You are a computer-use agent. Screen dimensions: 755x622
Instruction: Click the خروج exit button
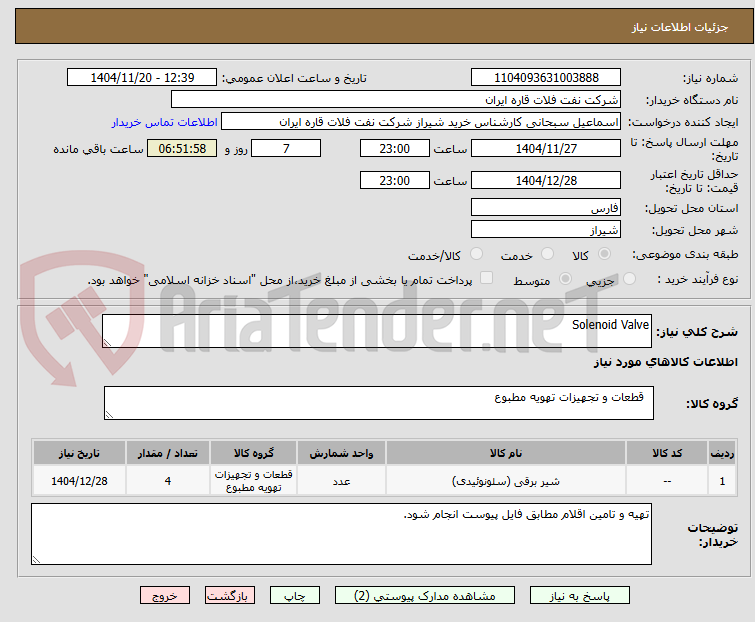(x=165, y=595)
